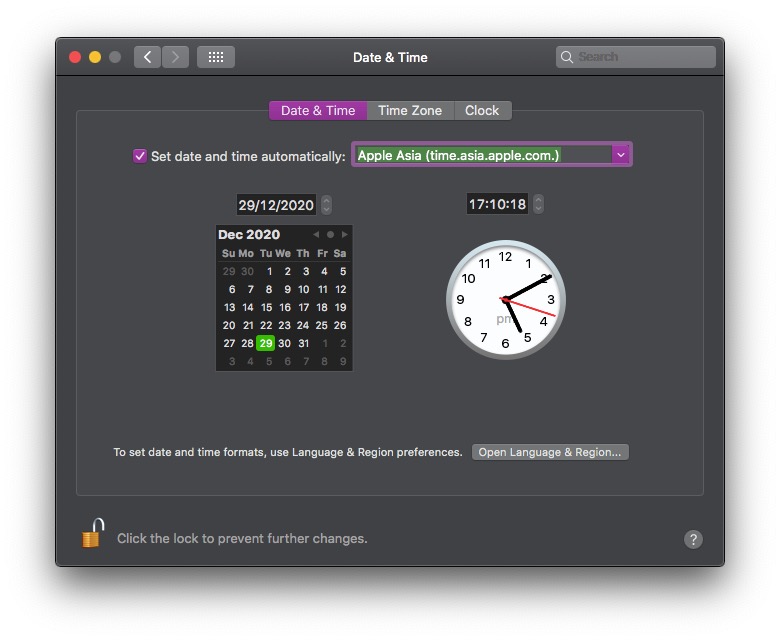
Task: Select December 21 in calendar
Action: 248,325
